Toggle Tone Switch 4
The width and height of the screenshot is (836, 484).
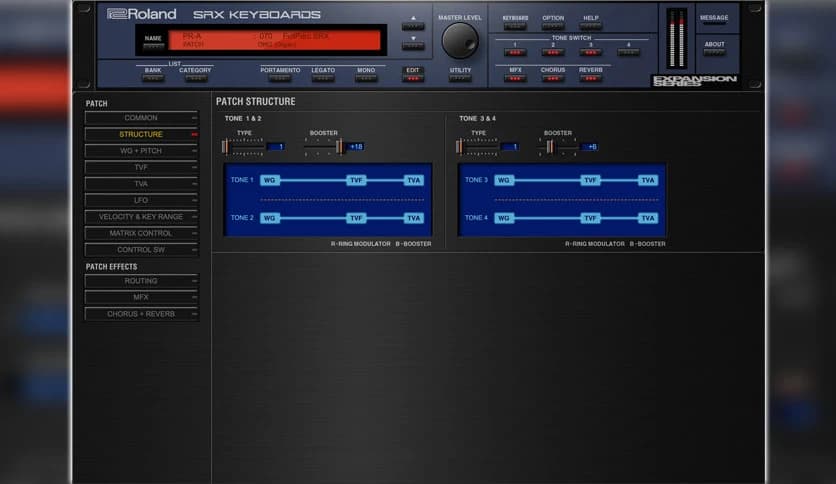[629, 52]
